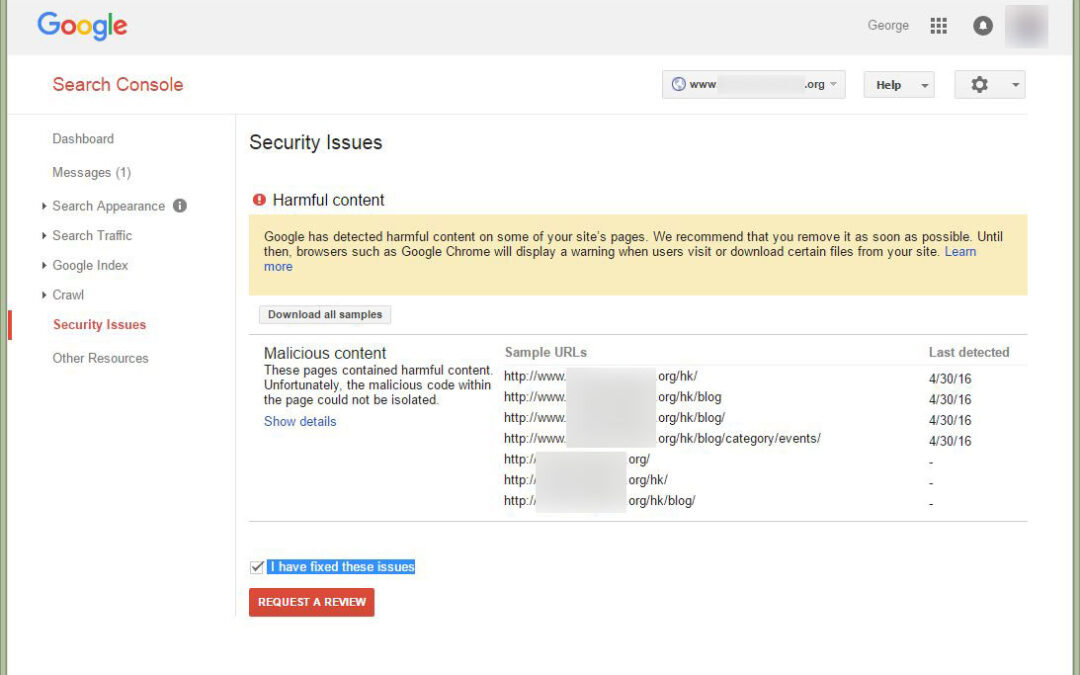
Task: Click the Security Issues page heading
Action: click(315, 142)
